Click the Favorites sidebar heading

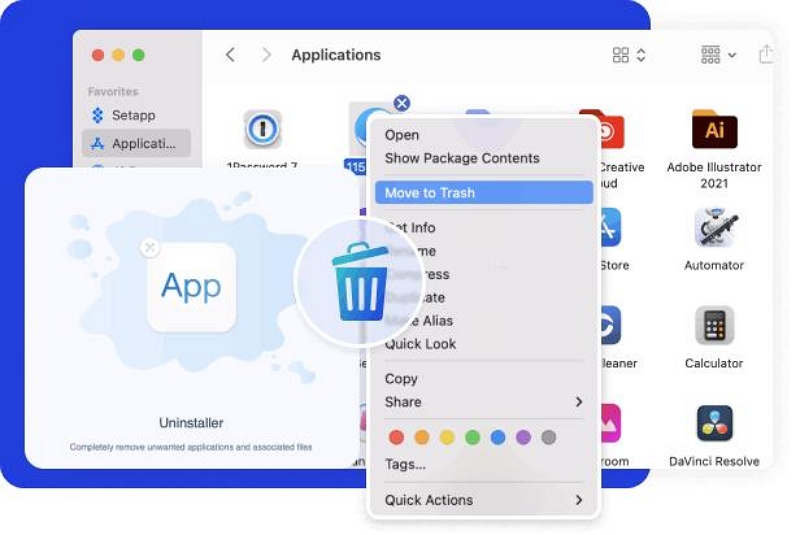point(113,92)
